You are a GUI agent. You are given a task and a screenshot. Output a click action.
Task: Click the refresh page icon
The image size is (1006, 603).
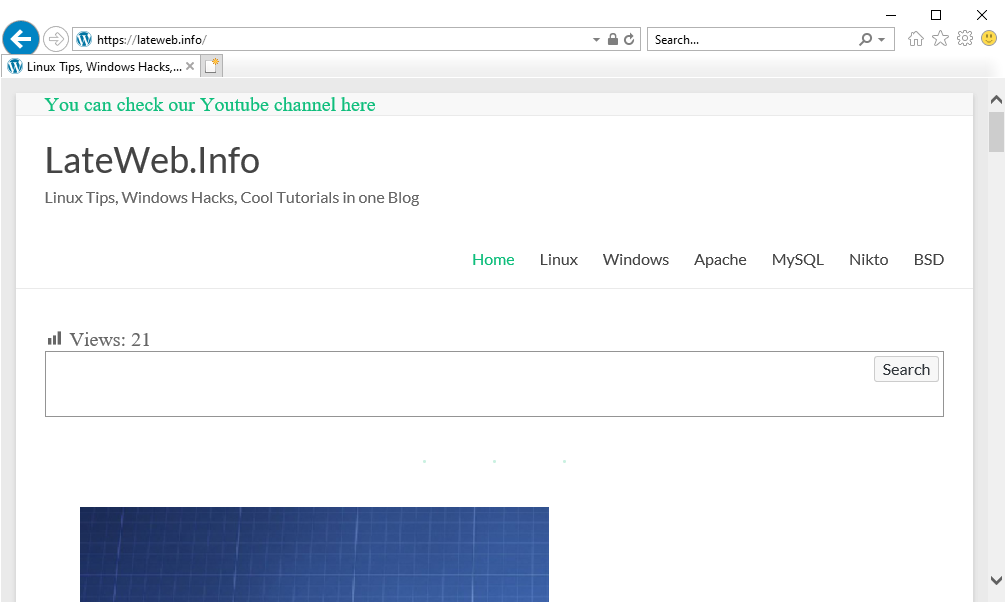629,40
